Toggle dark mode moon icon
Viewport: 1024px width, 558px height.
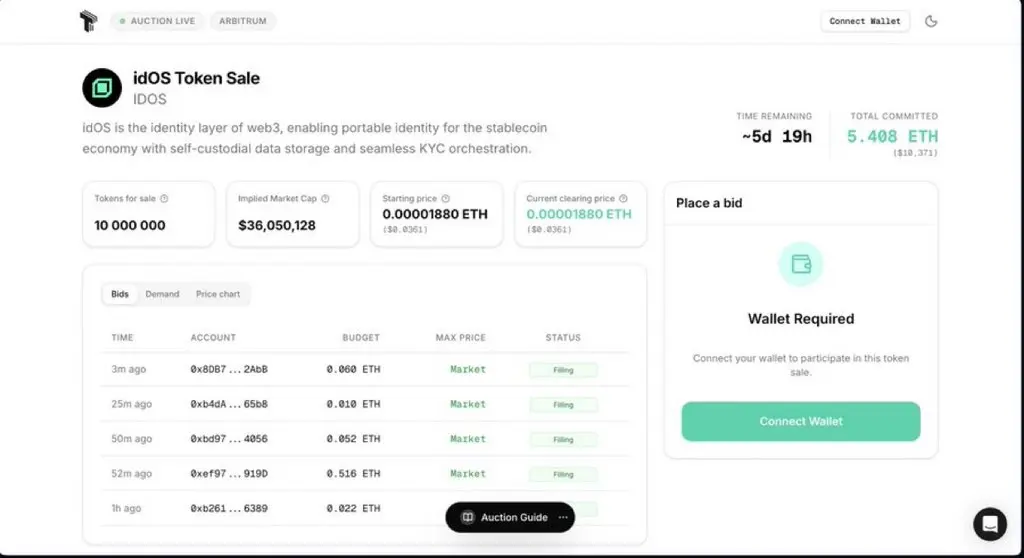[932, 21]
